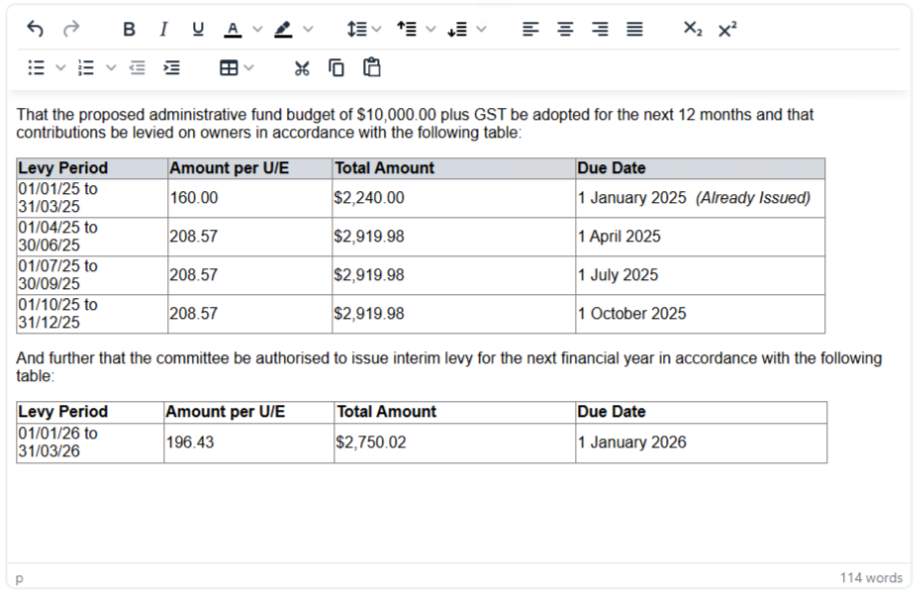
Task: Click the first table 'Levy Period' header
Action: point(63,168)
